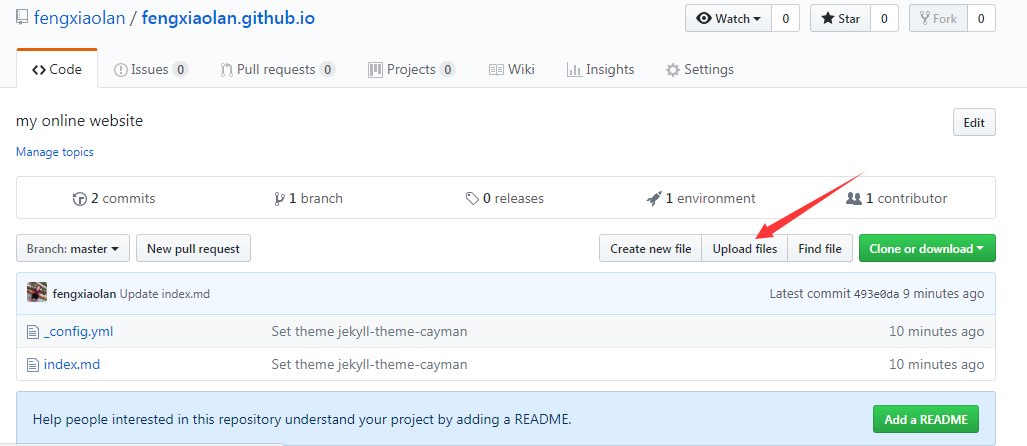The image size is (1027, 446).
Task: Open the Clone or download dropdown
Action: [x=927, y=249]
